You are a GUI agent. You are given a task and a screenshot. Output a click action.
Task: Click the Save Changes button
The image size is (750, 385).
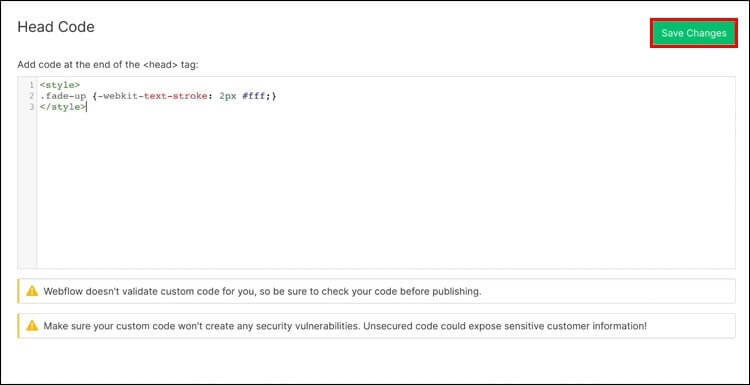point(694,33)
